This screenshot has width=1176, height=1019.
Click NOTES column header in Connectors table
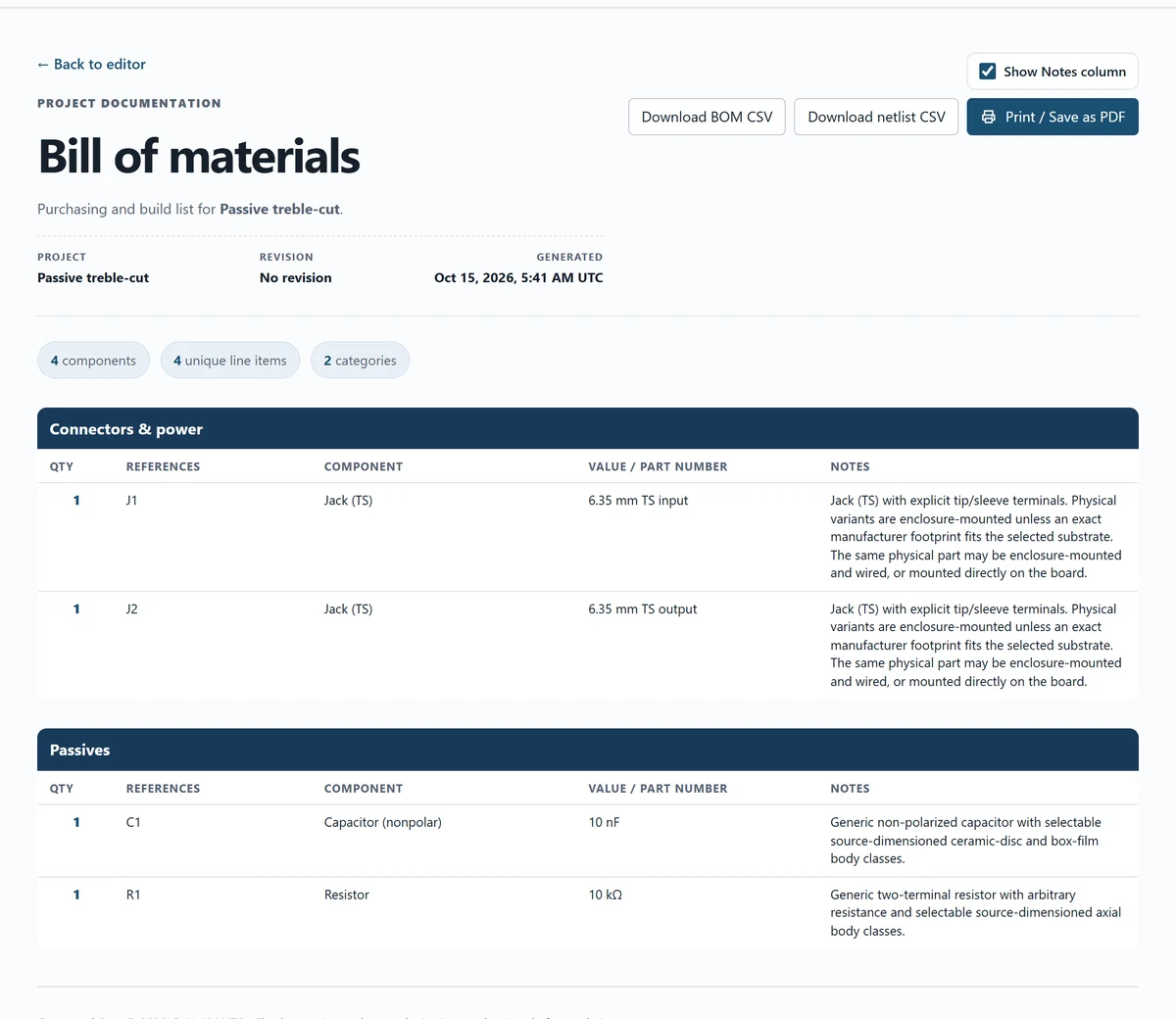pos(850,467)
